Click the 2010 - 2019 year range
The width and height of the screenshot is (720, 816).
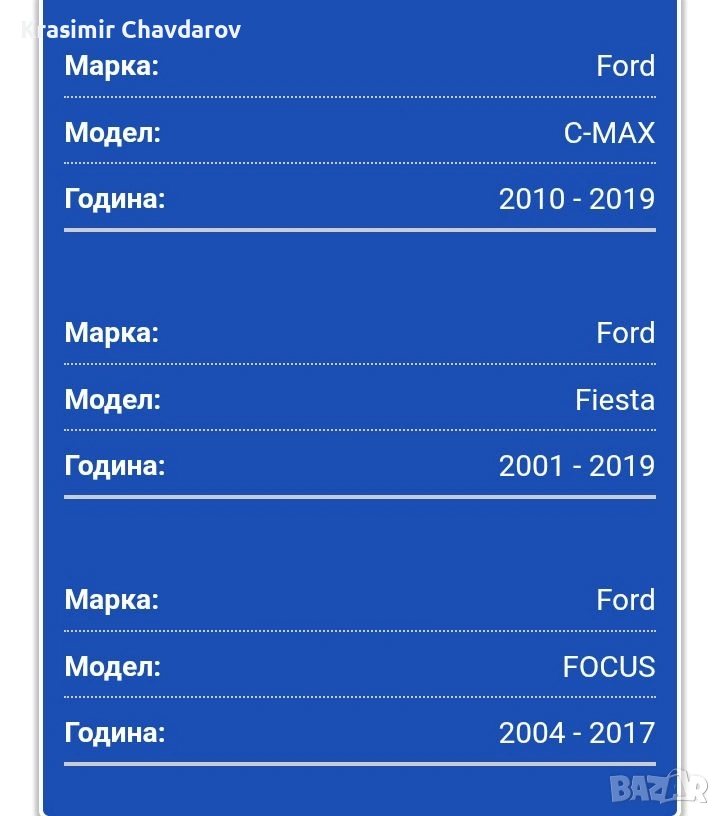(x=577, y=199)
